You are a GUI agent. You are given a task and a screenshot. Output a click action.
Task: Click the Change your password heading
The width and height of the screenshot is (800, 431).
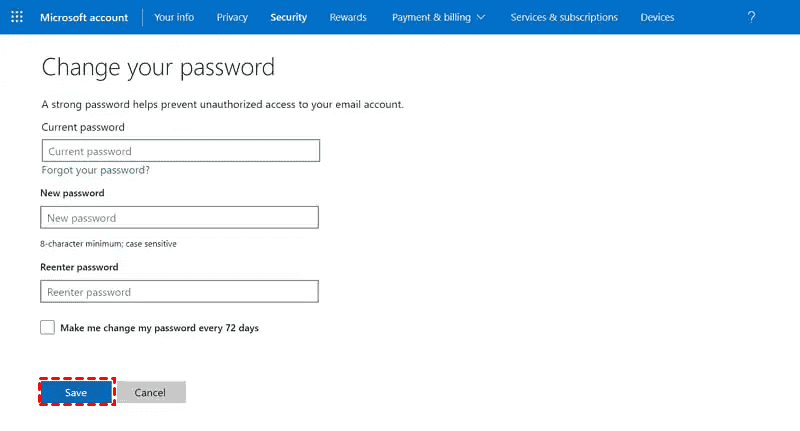click(158, 68)
